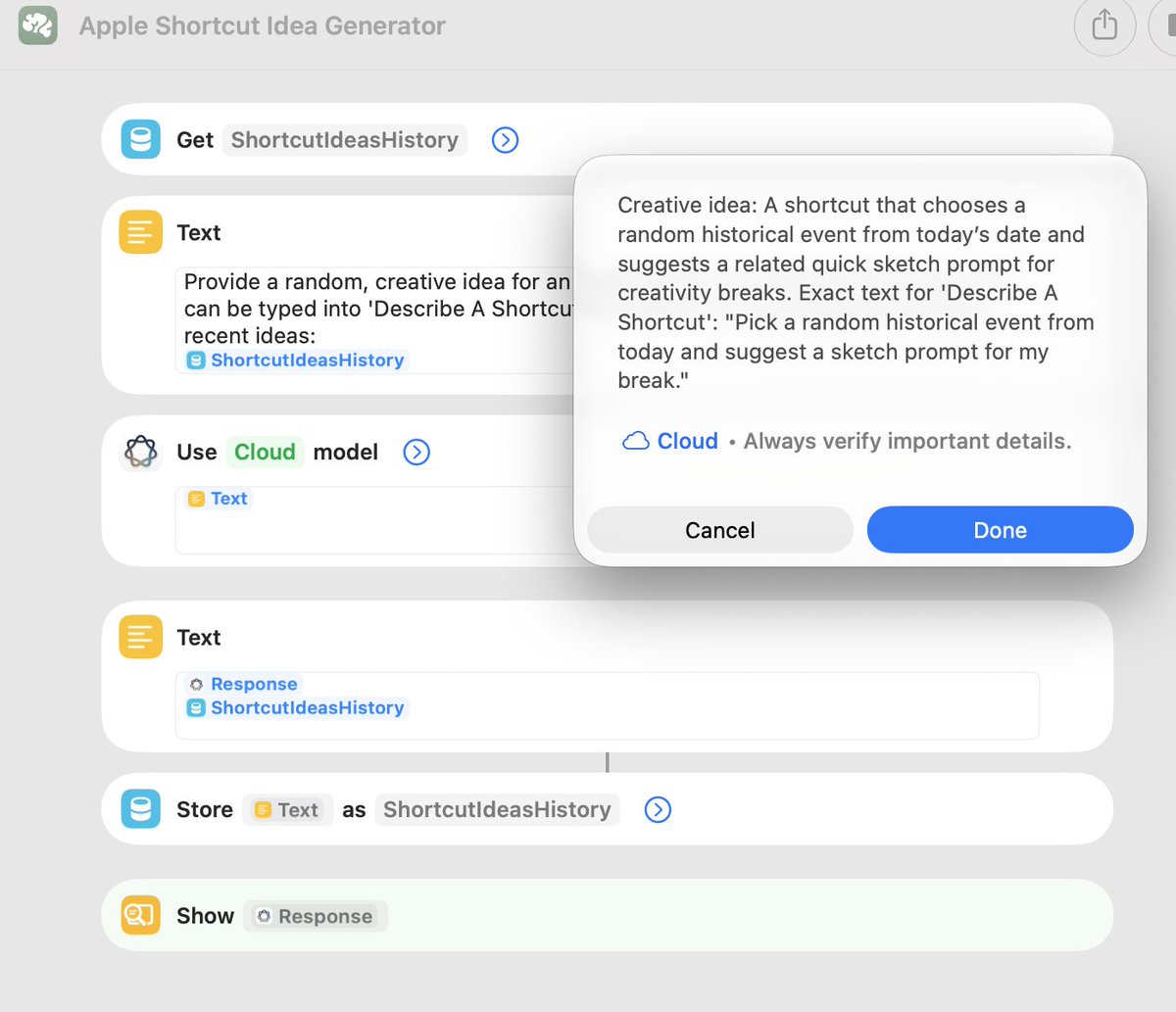Viewport: 1176px width, 1012px height.
Task: Click the 'Use' label in the model action
Action: click(197, 452)
